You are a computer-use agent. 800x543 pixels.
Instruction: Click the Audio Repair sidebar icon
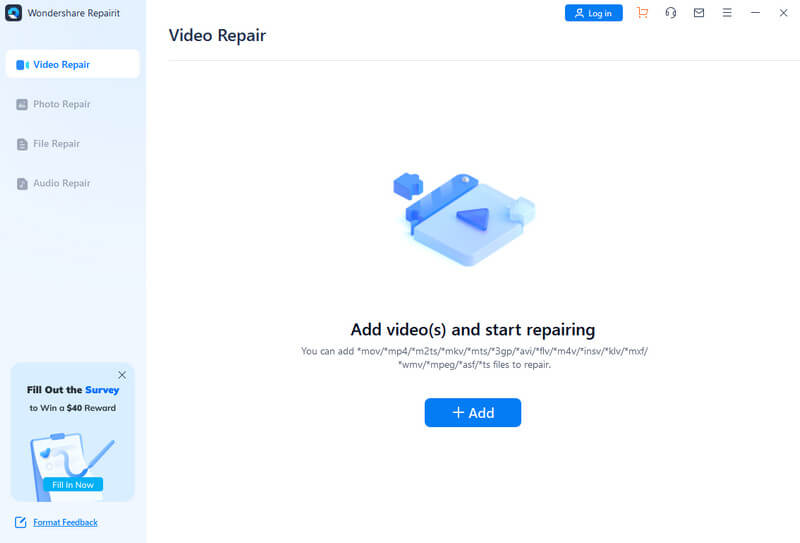(22, 184)
